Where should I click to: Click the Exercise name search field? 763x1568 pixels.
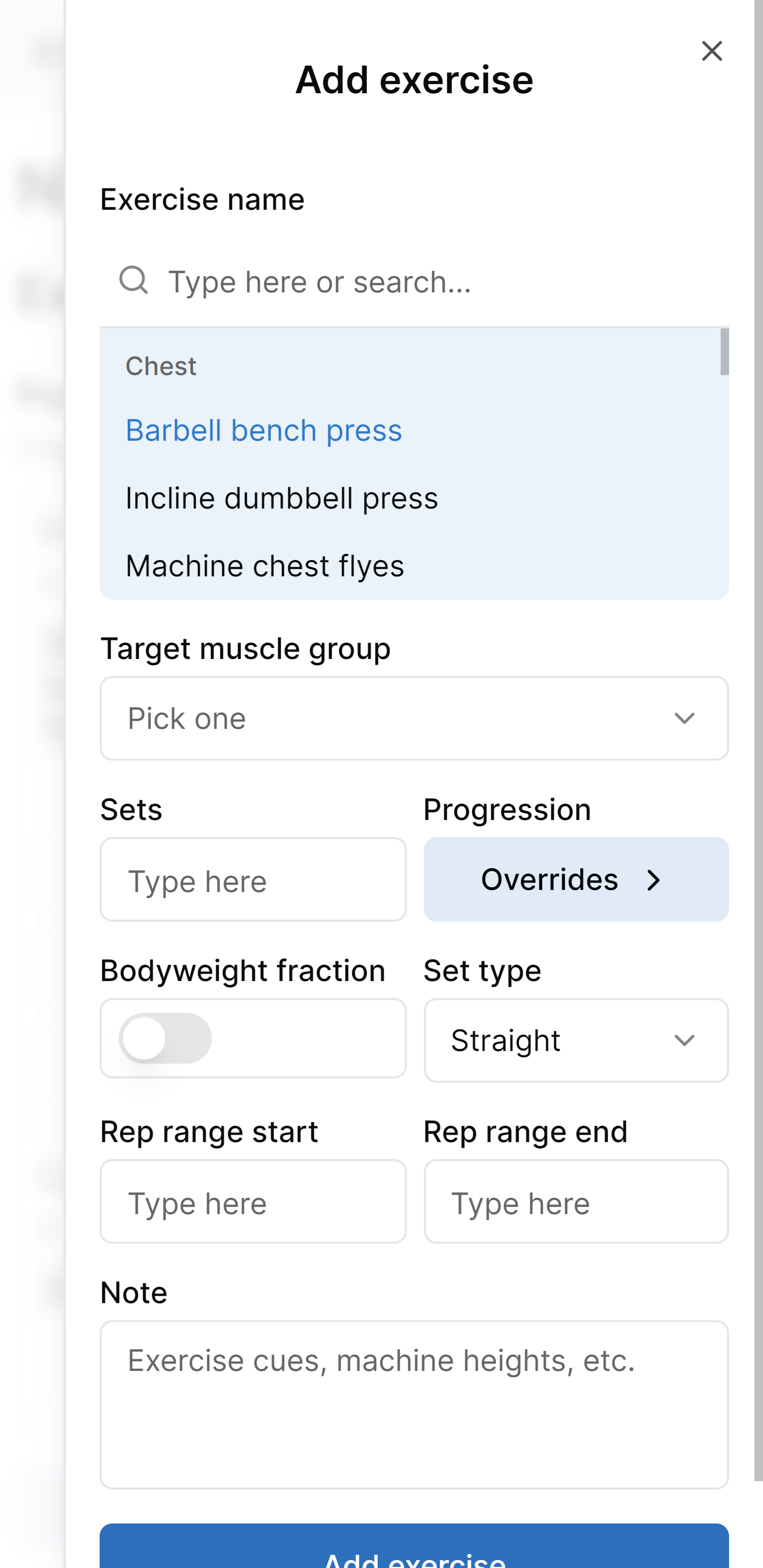(x=426, y=282)
